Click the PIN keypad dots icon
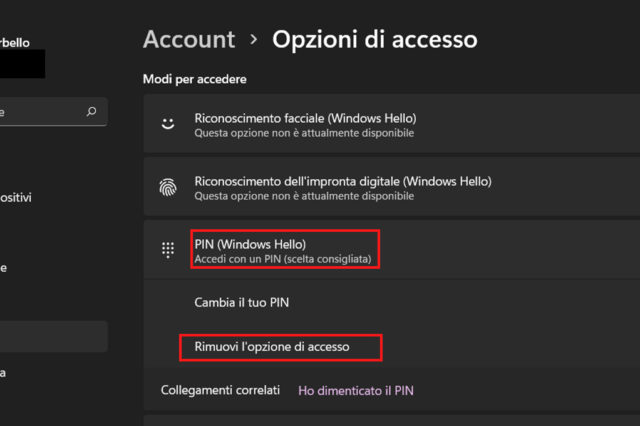The height and width of the screenshot is (426, 640). [x=168, y=250]
